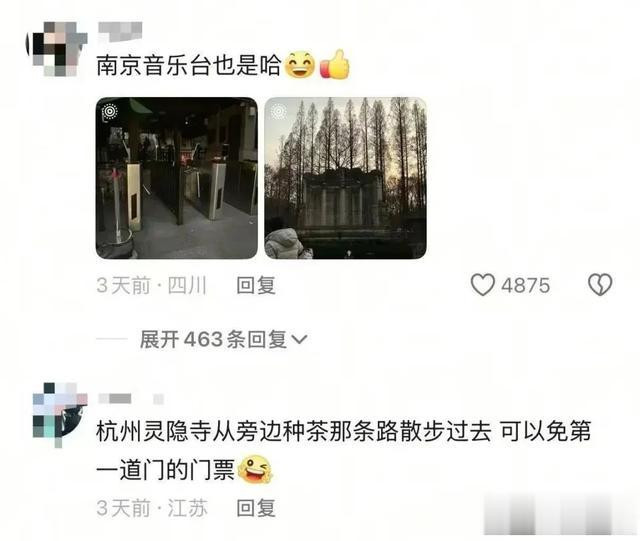Open second commenter's pixelated avatar
640x541 pixels.
click(x=60, y=415)
